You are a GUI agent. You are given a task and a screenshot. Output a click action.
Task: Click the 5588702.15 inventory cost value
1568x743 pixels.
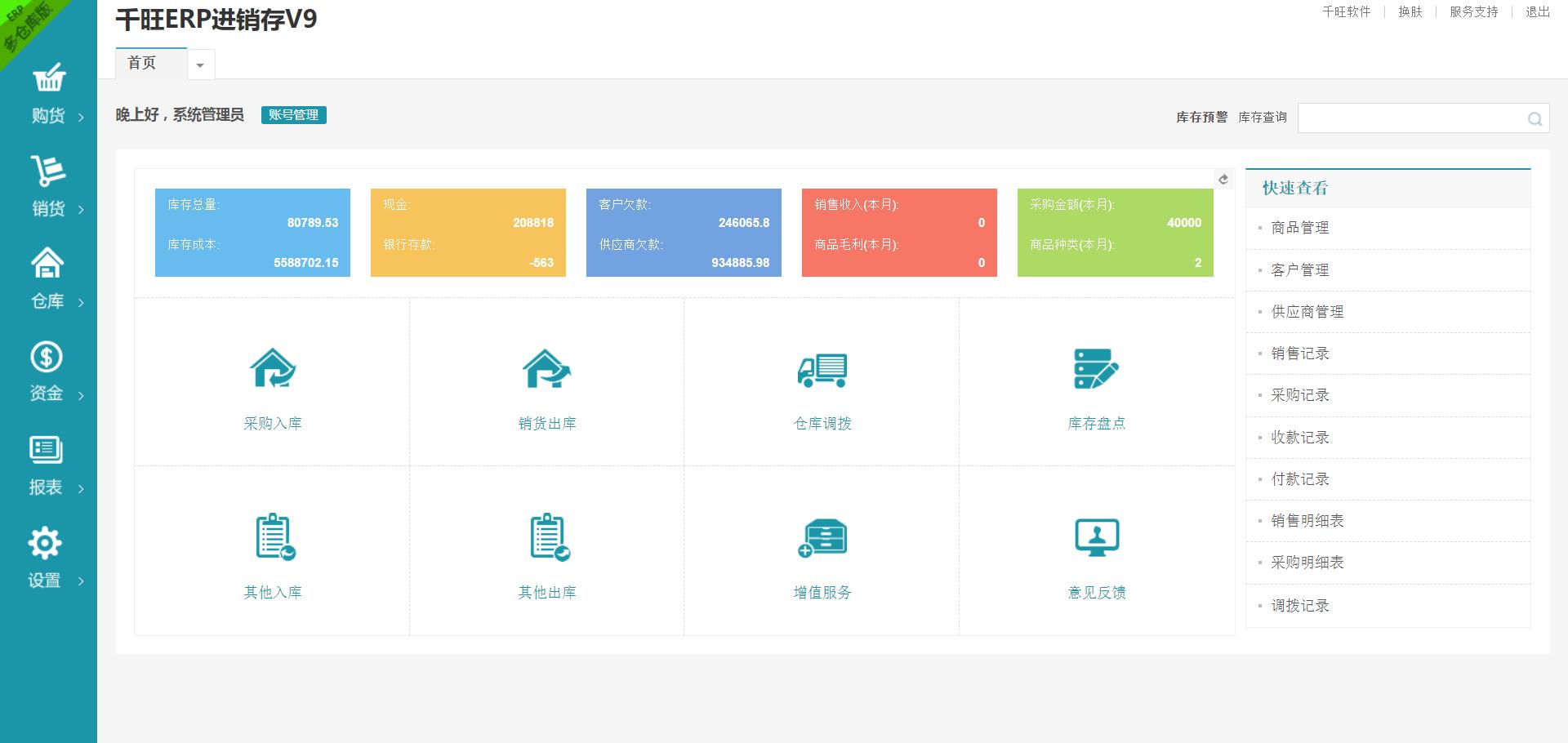(305, 262)
